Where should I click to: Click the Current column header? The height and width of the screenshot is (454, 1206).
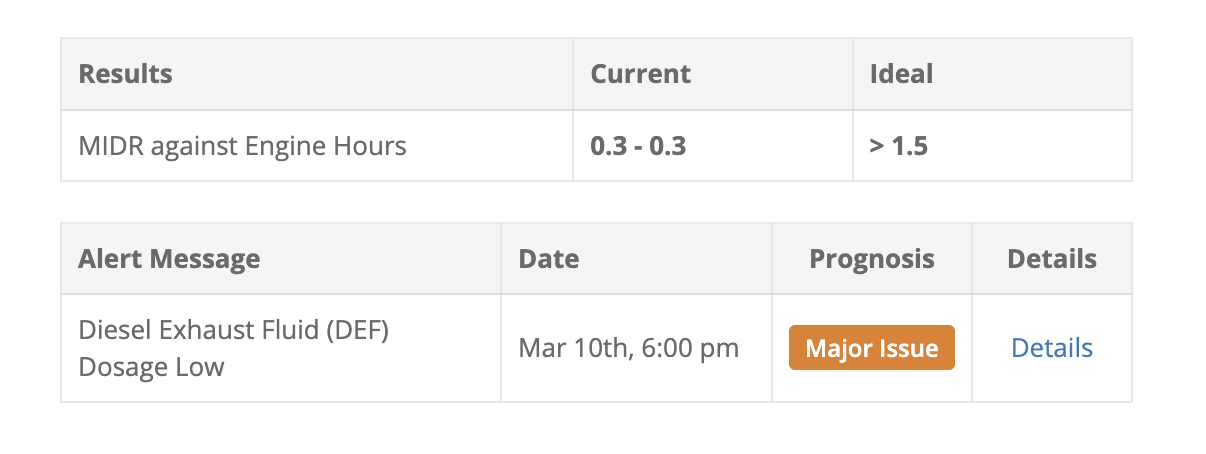click(x=640, y=74)
